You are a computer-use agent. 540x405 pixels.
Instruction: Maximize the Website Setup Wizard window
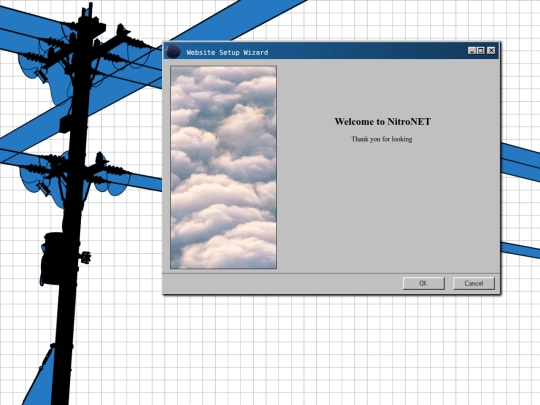tap(480, 51)
